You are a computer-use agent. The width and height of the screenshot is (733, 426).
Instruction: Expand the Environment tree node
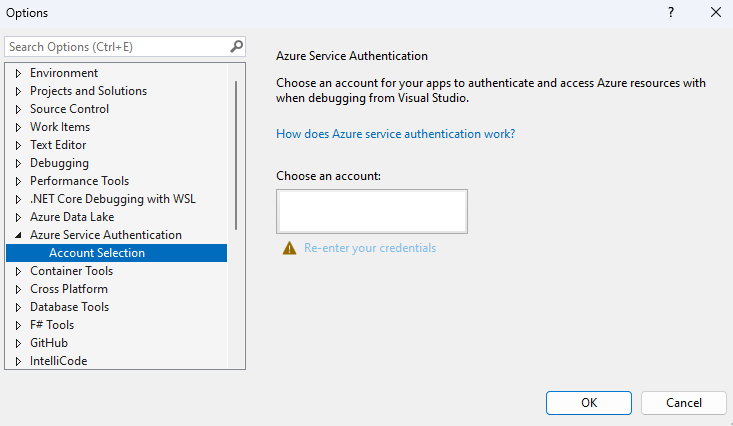(18, 73)
